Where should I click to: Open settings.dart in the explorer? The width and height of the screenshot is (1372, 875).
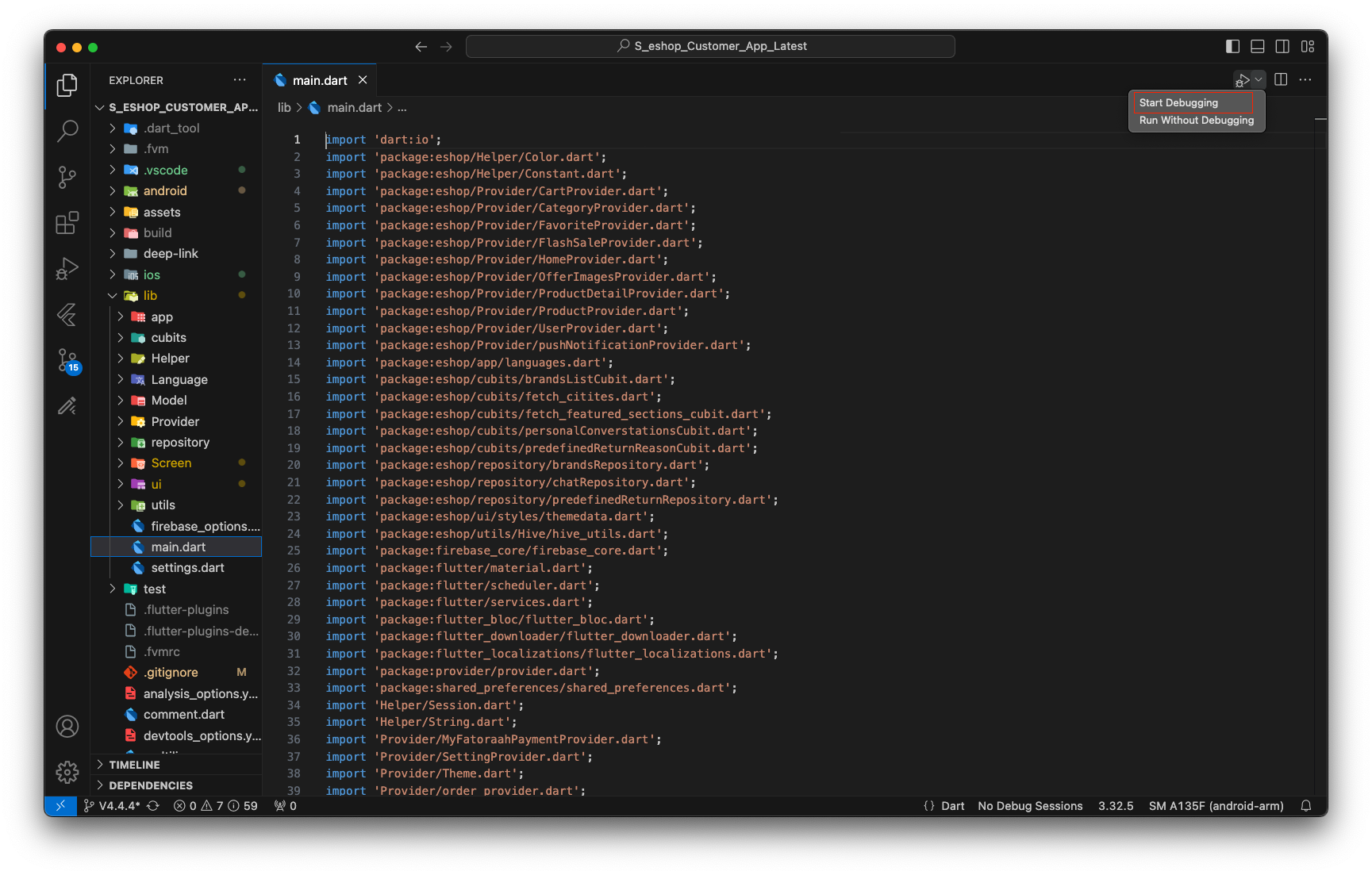[187, 568]
